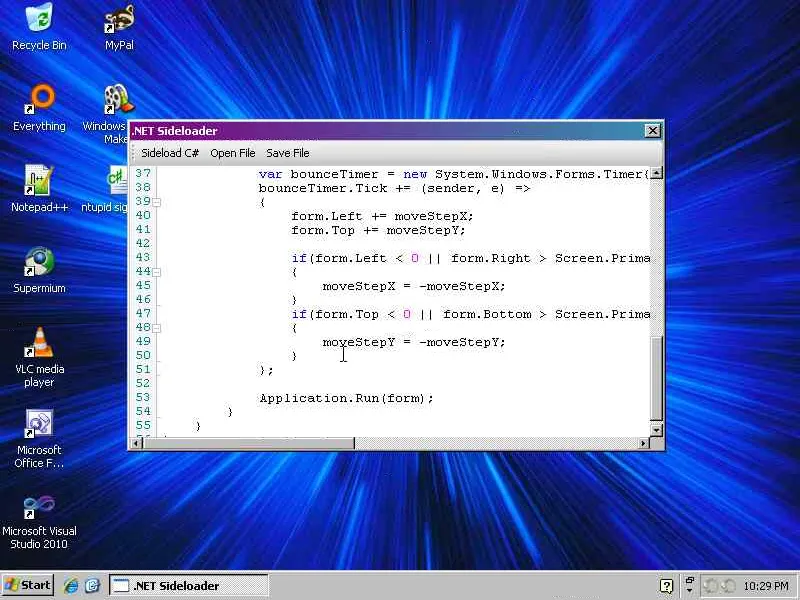
Task: Click the system clock showing 10:29 PM
Action: click(766, 586)
